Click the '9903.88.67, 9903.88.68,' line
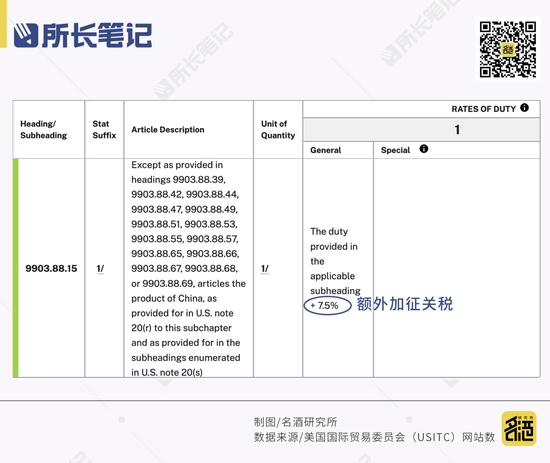Screen dimensions: 550x463 click(x=184, y=268)
